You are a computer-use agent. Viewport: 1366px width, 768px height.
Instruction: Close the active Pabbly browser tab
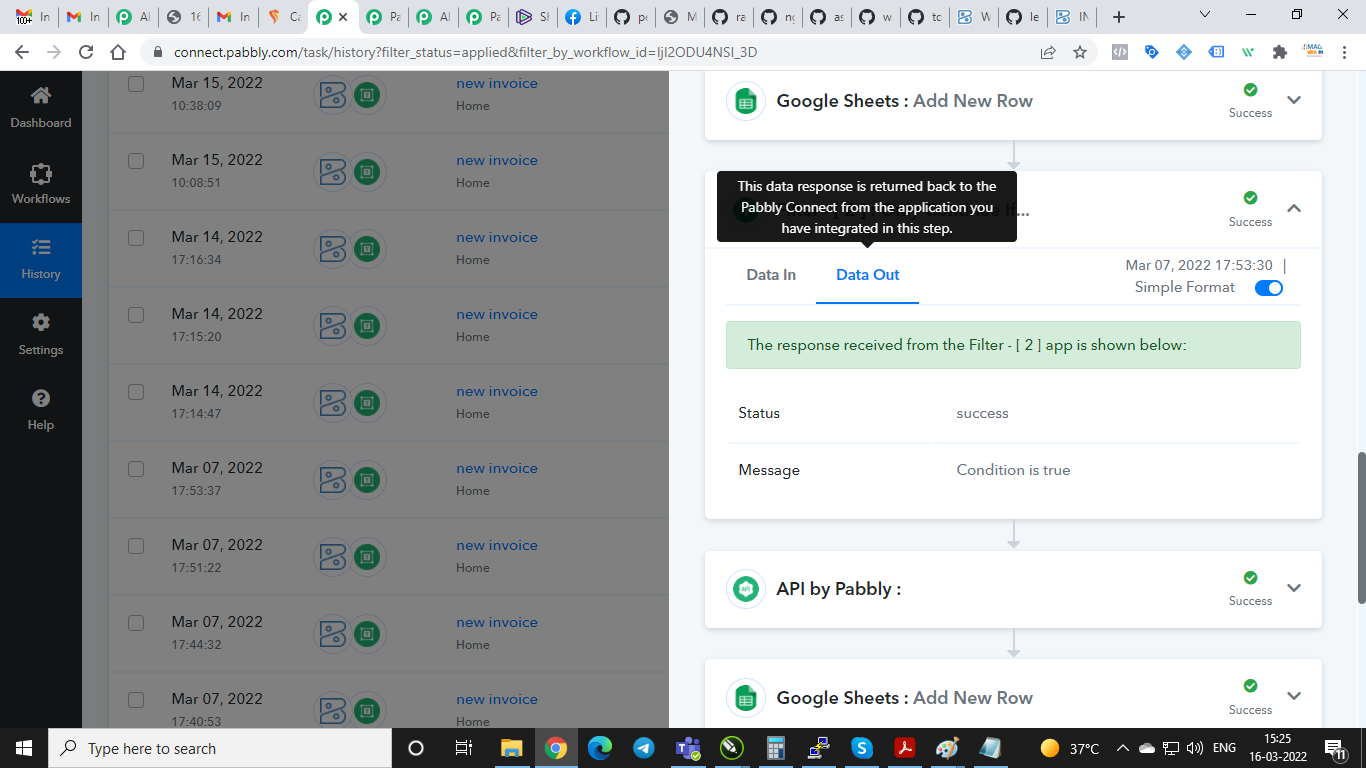click(343, 17)
